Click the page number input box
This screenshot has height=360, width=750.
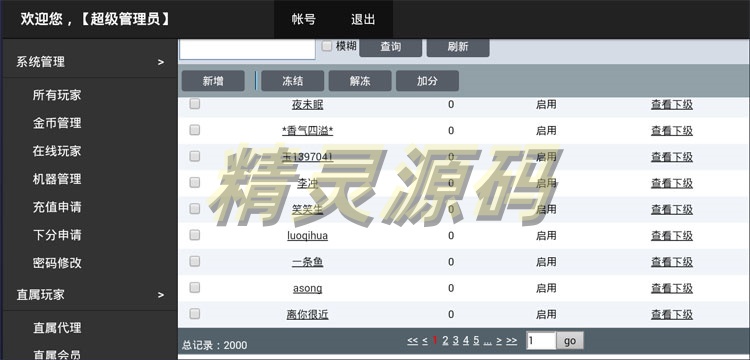coord(541,341)
